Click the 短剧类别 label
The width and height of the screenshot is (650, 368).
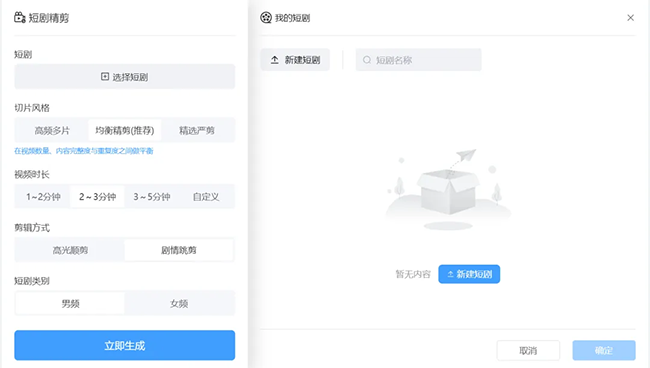click(32, 281)
